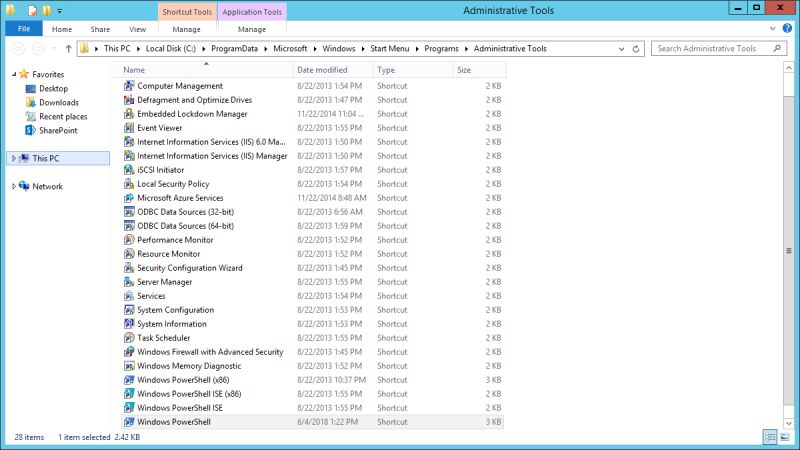Click the ODBC Data Sources (64-bit) icon
Image resolution: width=800 pixels, height=450 pixels.
point(129,226)
